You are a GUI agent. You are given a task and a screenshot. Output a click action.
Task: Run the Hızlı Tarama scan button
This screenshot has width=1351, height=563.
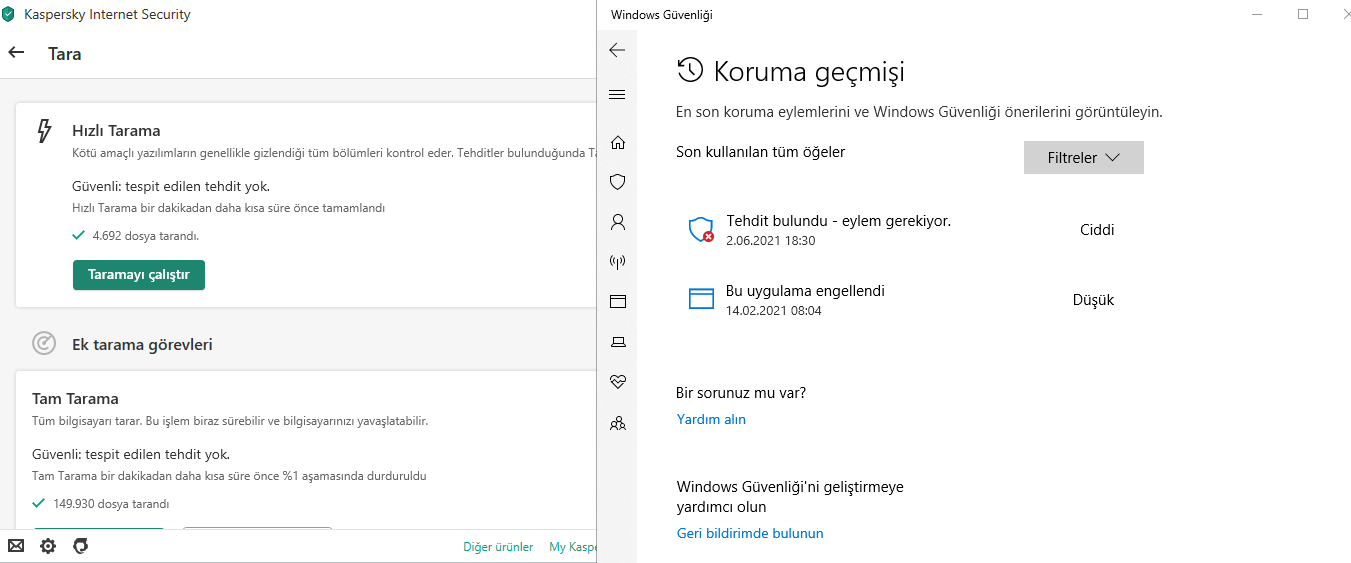click(139, 275)
